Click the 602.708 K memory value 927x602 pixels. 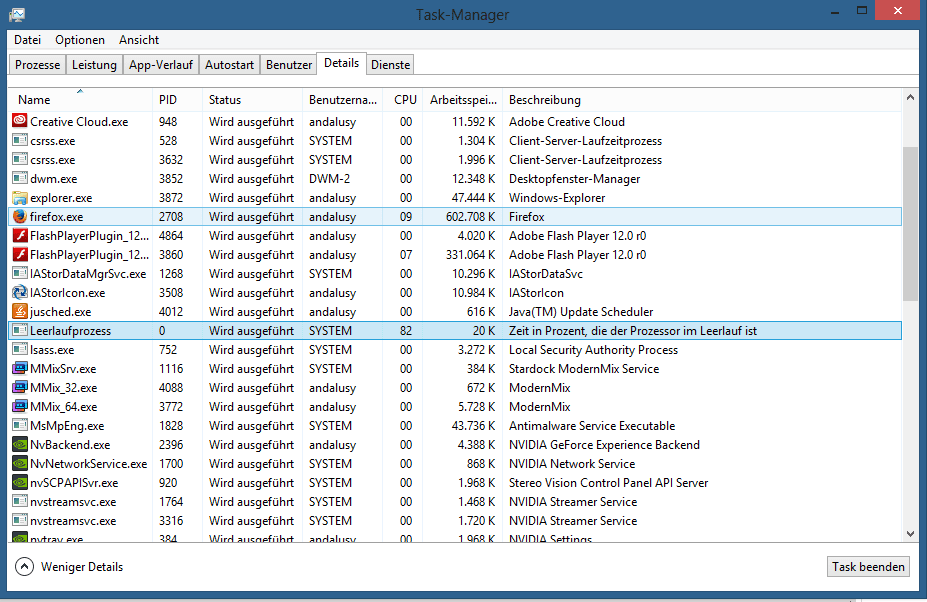[471, 216]
